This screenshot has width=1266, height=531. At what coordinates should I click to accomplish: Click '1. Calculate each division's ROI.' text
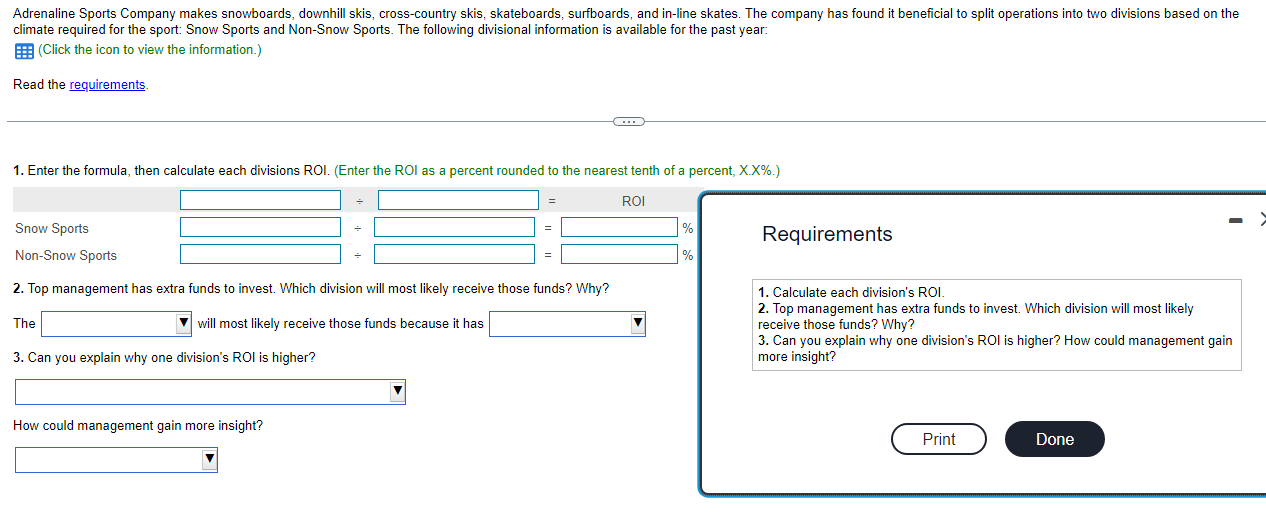[x=851, y=293]
